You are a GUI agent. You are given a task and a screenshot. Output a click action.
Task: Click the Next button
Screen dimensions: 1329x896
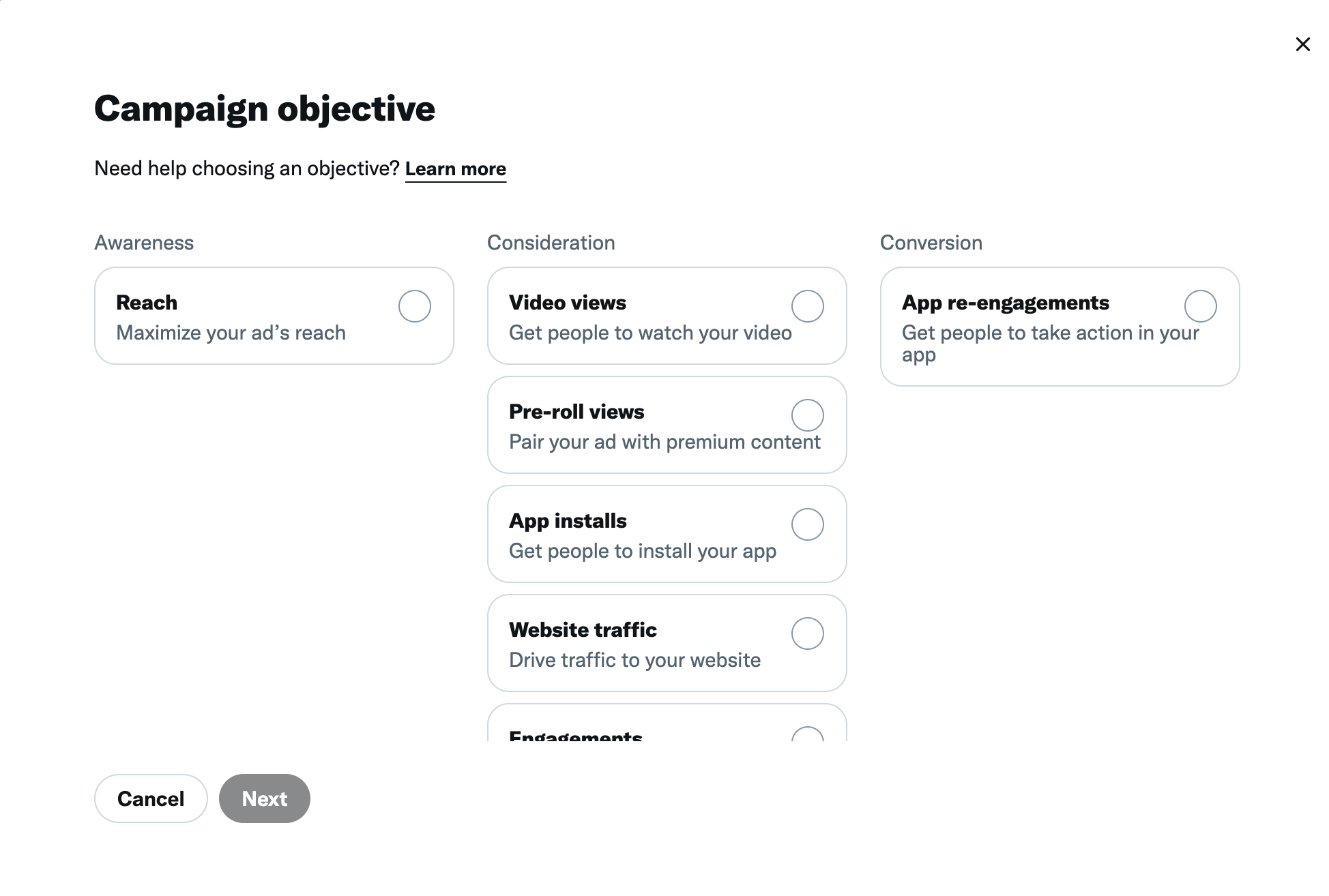[x=264, y=798]
